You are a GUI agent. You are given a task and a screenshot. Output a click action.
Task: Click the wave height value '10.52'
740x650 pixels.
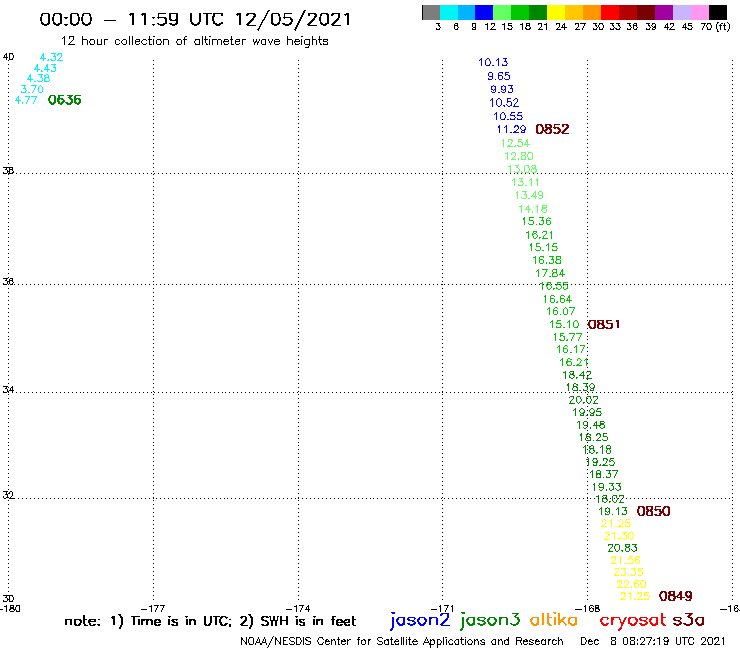[x=504, y=102]
